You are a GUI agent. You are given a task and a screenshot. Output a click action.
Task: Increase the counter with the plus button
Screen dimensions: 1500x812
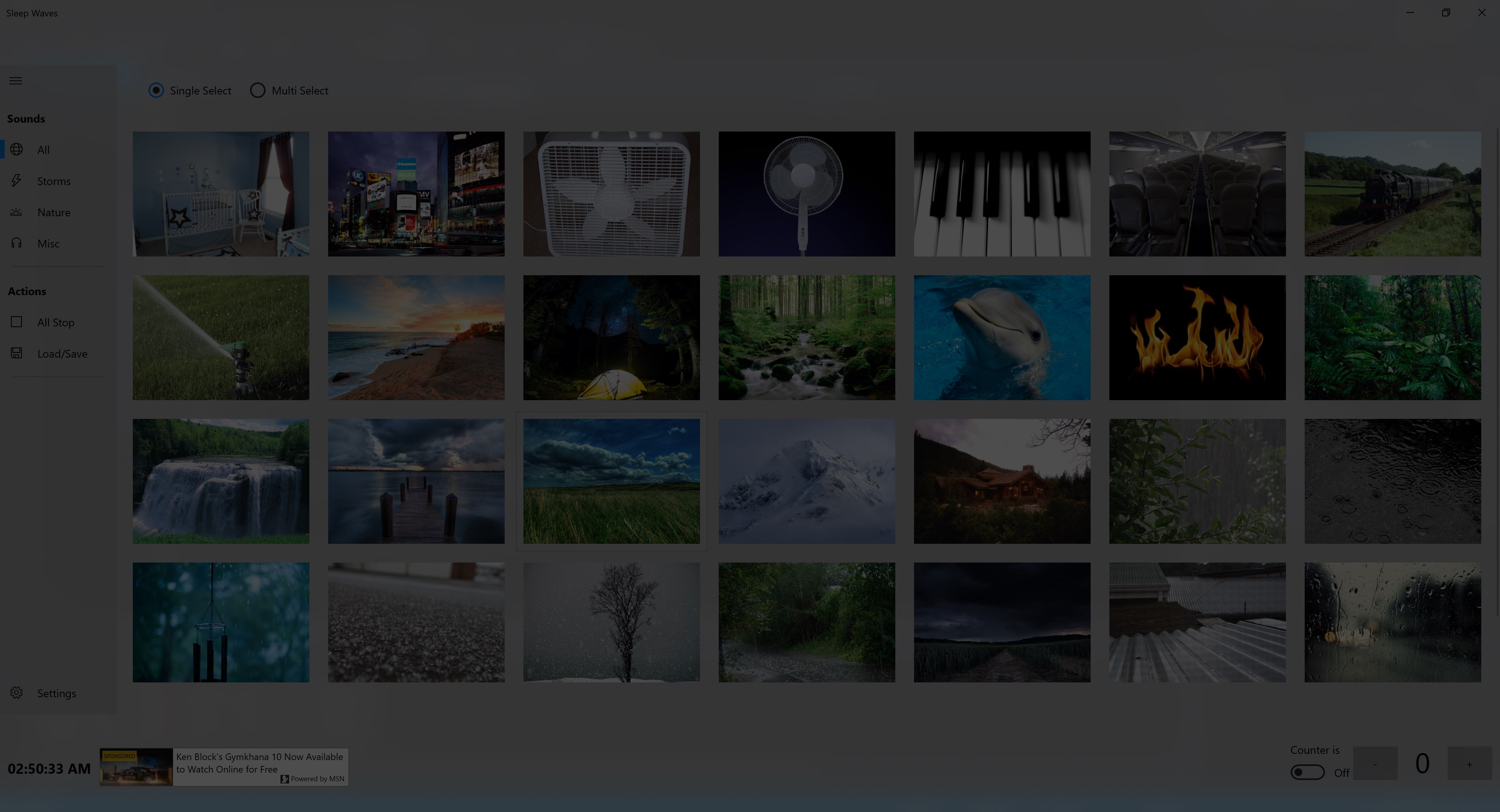point(1469,763)
